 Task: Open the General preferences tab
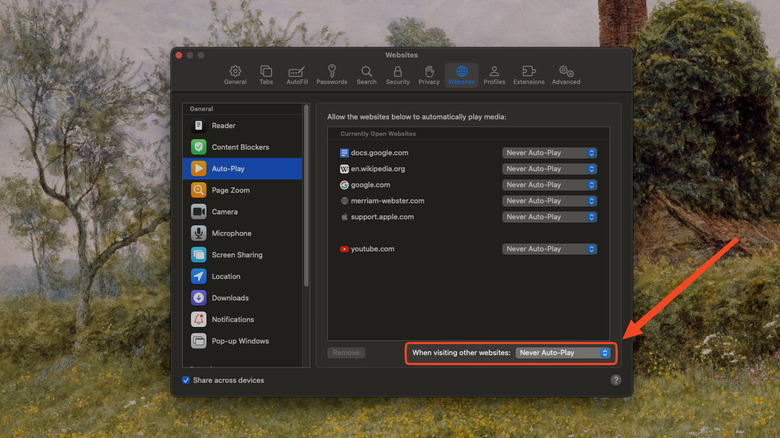click(x=235, y=75)
